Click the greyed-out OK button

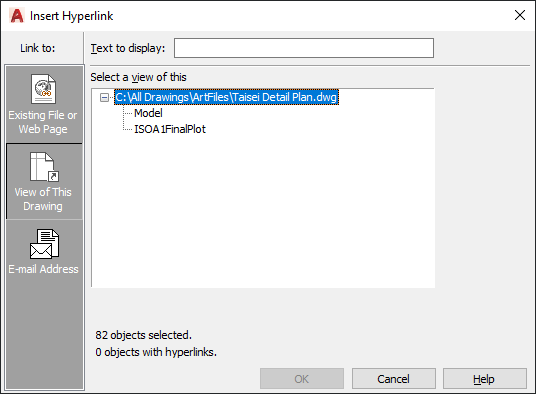[302, 379]
